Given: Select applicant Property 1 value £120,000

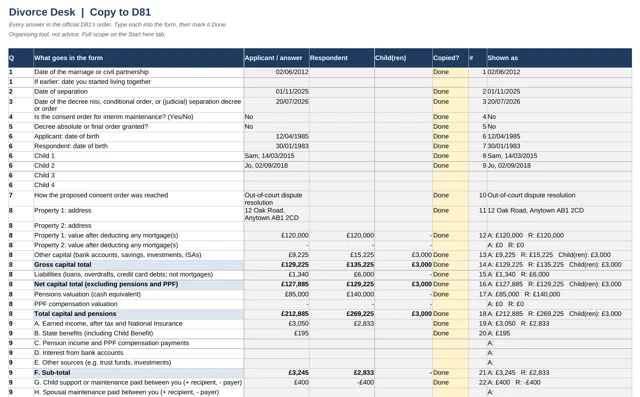Looking at the screenshot, I should pyautogui.click(x=276, y=236).
